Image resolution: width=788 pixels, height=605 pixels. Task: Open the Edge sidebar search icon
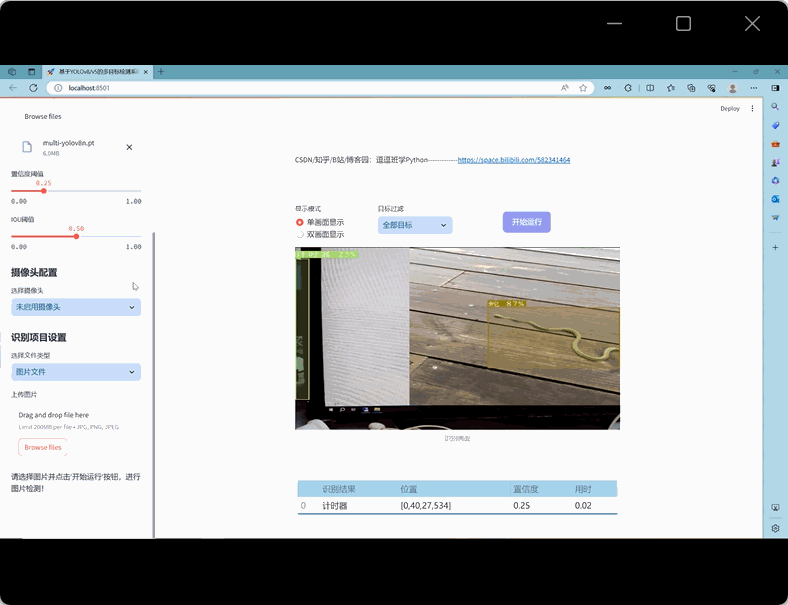tap(775, 107)
